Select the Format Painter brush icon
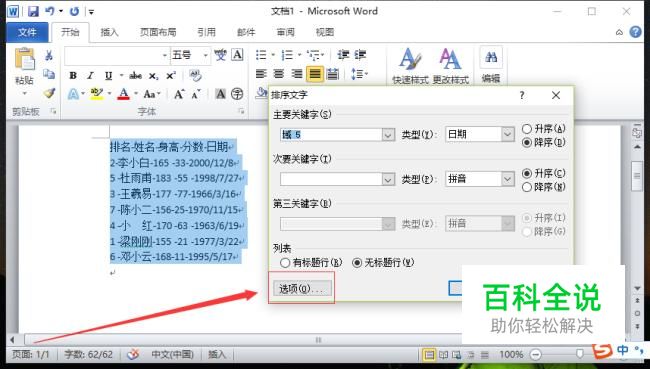Screen dimensions: 650x369 point(49,93)
